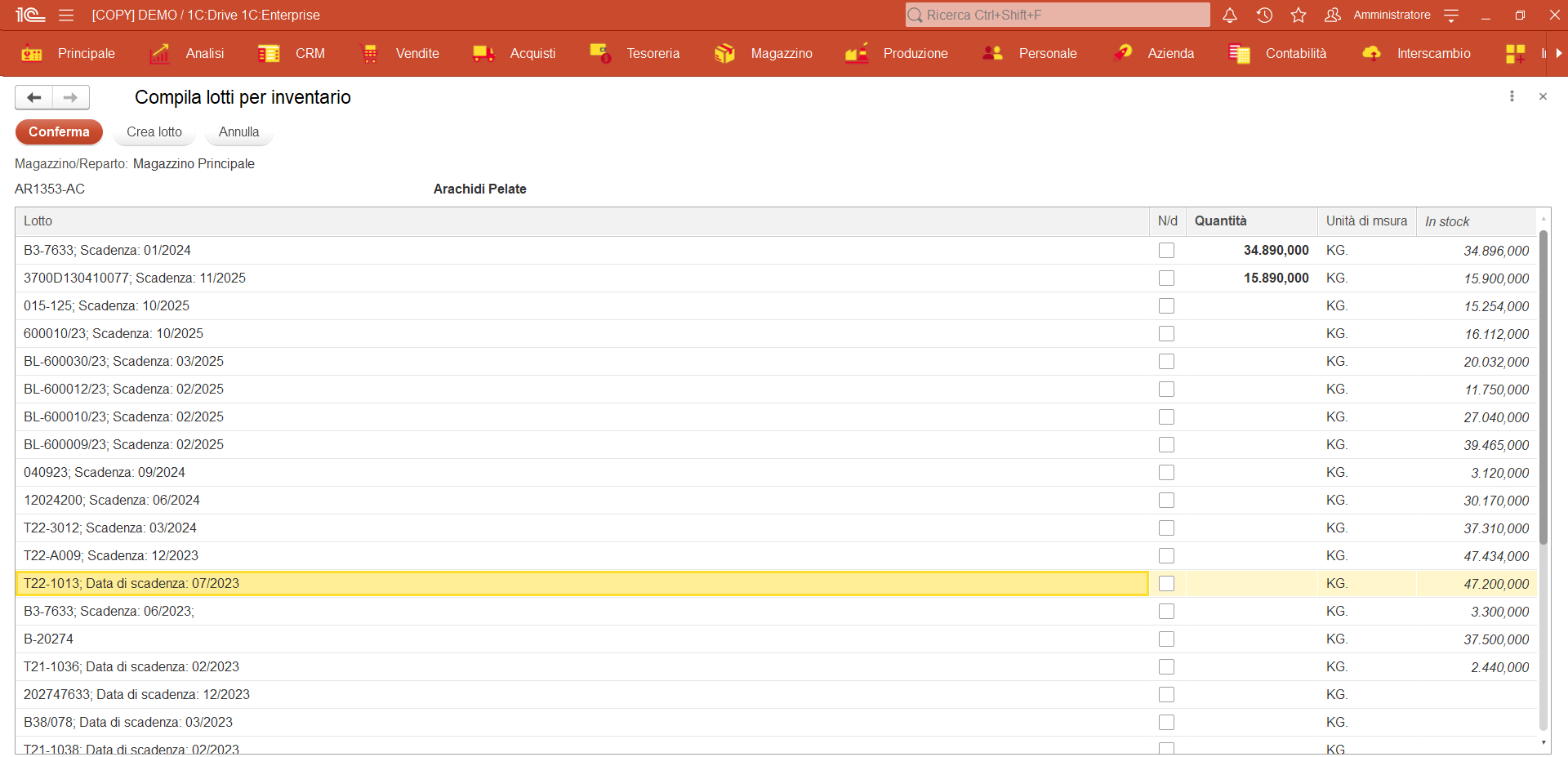
Task: Click the Annulla button
Action: pos(238,131)
